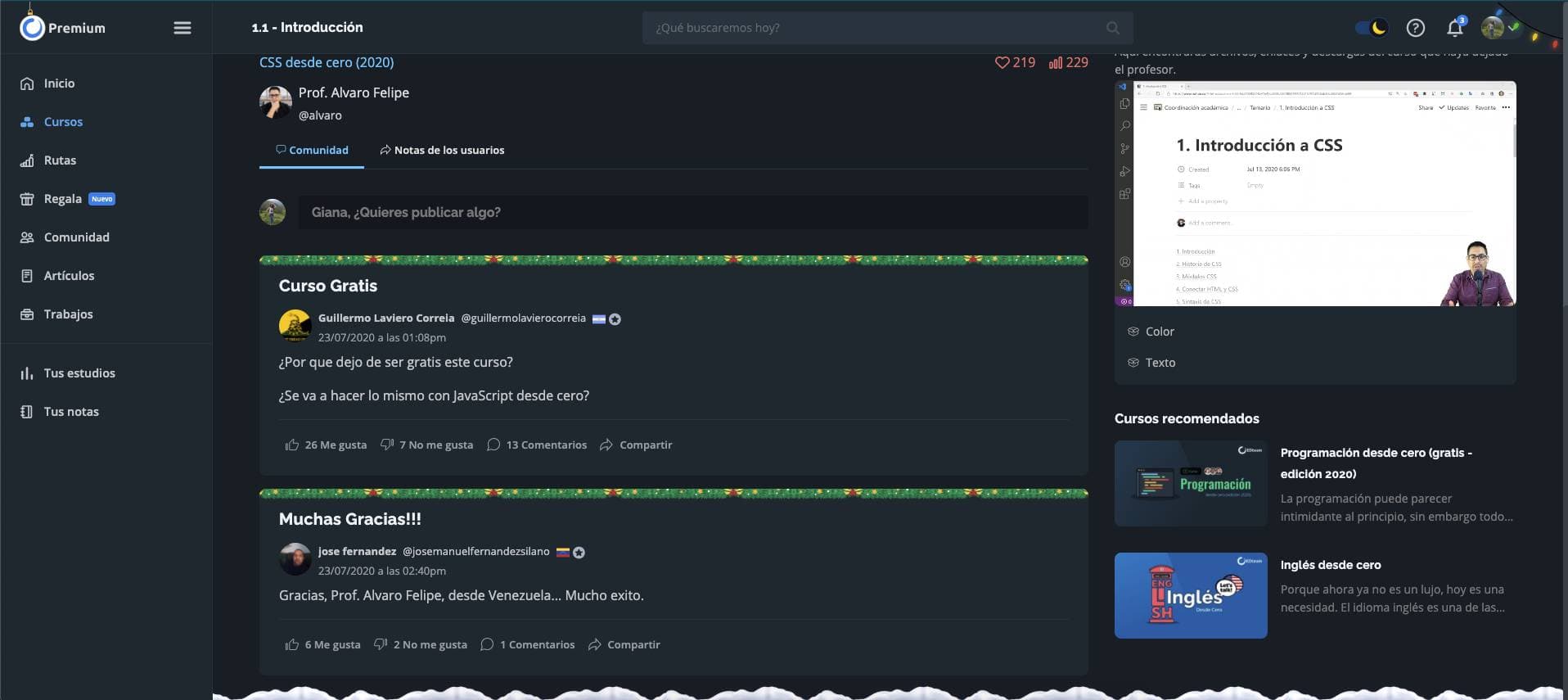The width and height of the screenshot is (1568, 700).
Task: Expand 1 Comentarios on Muchas Gracias post
Action: click(x=528, y=644)
